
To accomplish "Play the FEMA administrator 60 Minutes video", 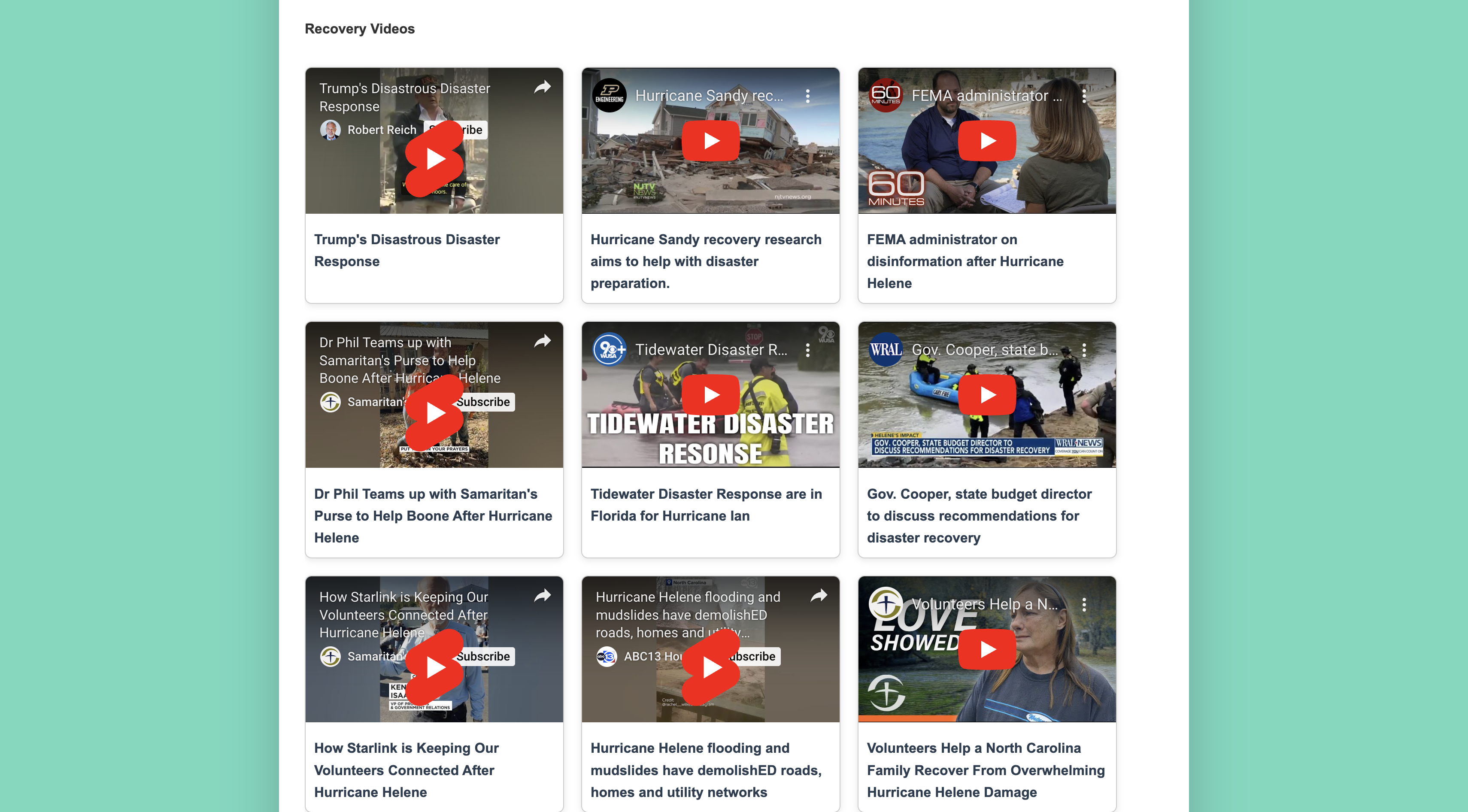I will point(986,141).
